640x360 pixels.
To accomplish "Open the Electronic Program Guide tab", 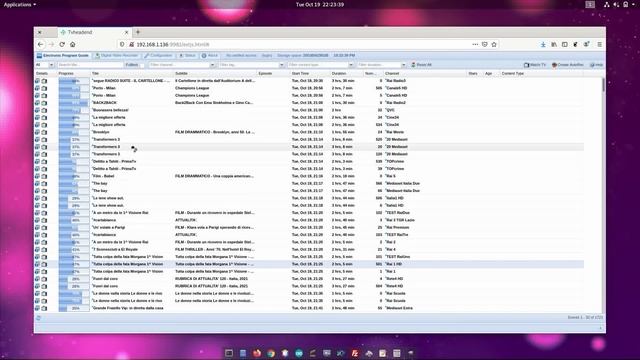I will (62, 56).
